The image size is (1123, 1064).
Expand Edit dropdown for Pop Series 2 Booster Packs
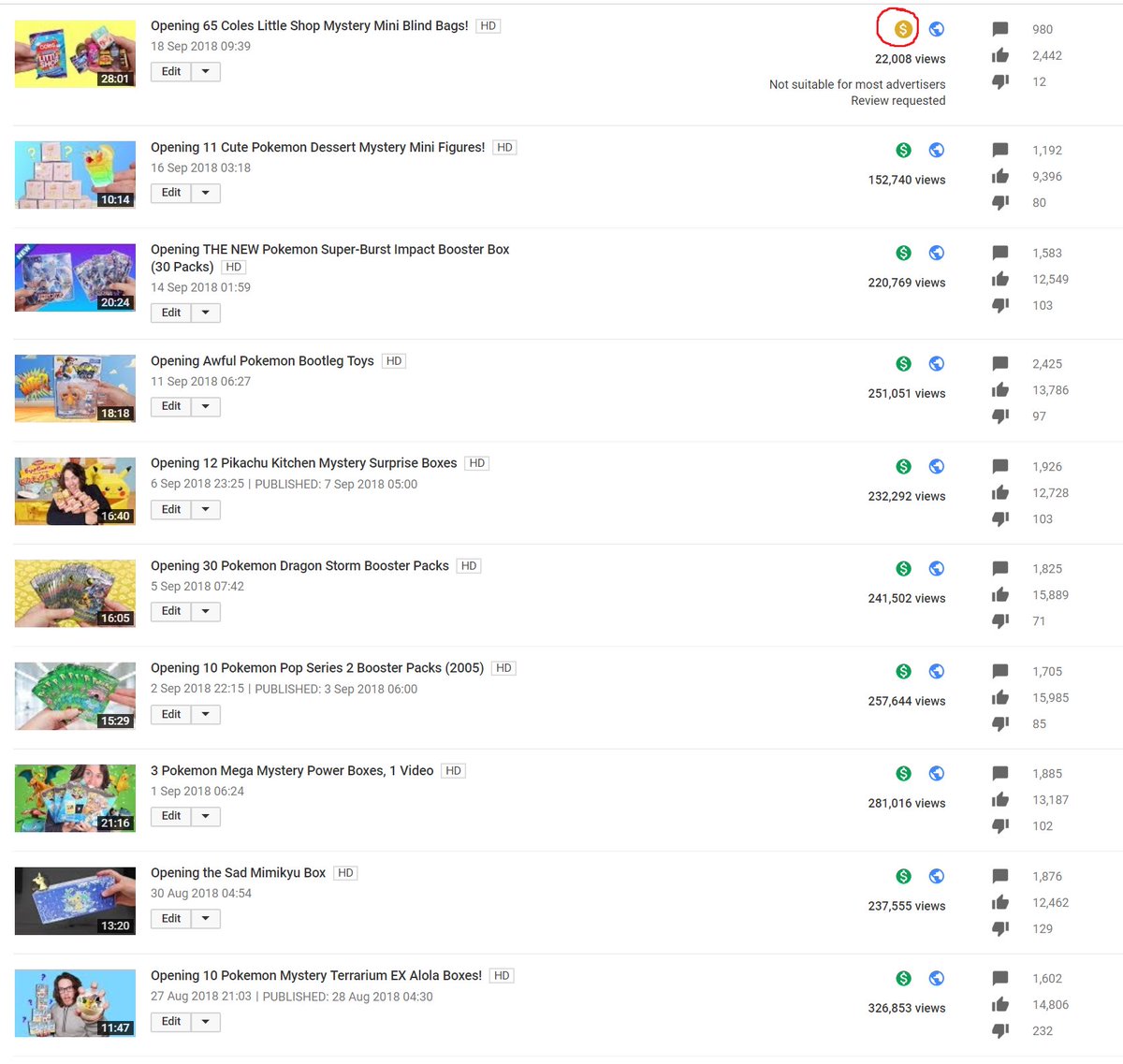coord(206,714)
